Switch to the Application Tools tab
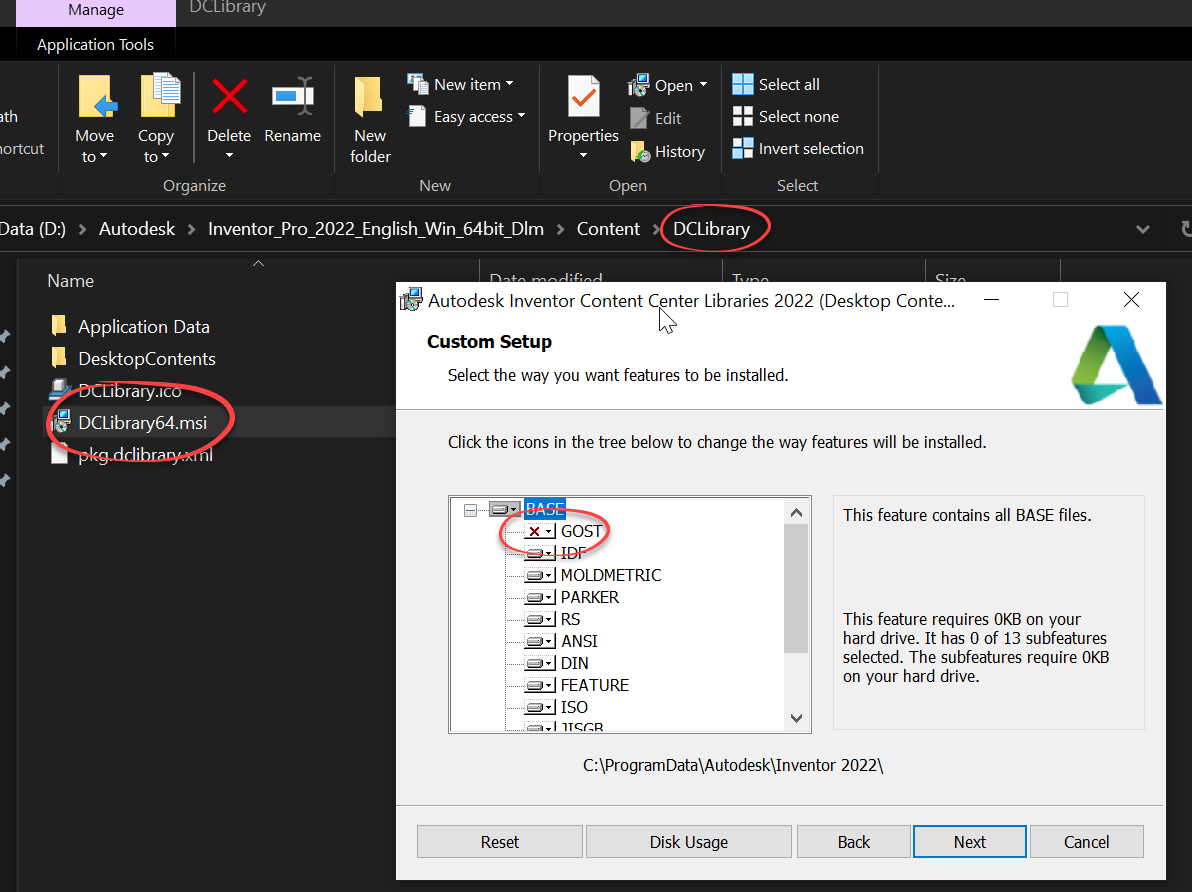The height and width of the screenshot is (892, 1192). coord(94,44)
